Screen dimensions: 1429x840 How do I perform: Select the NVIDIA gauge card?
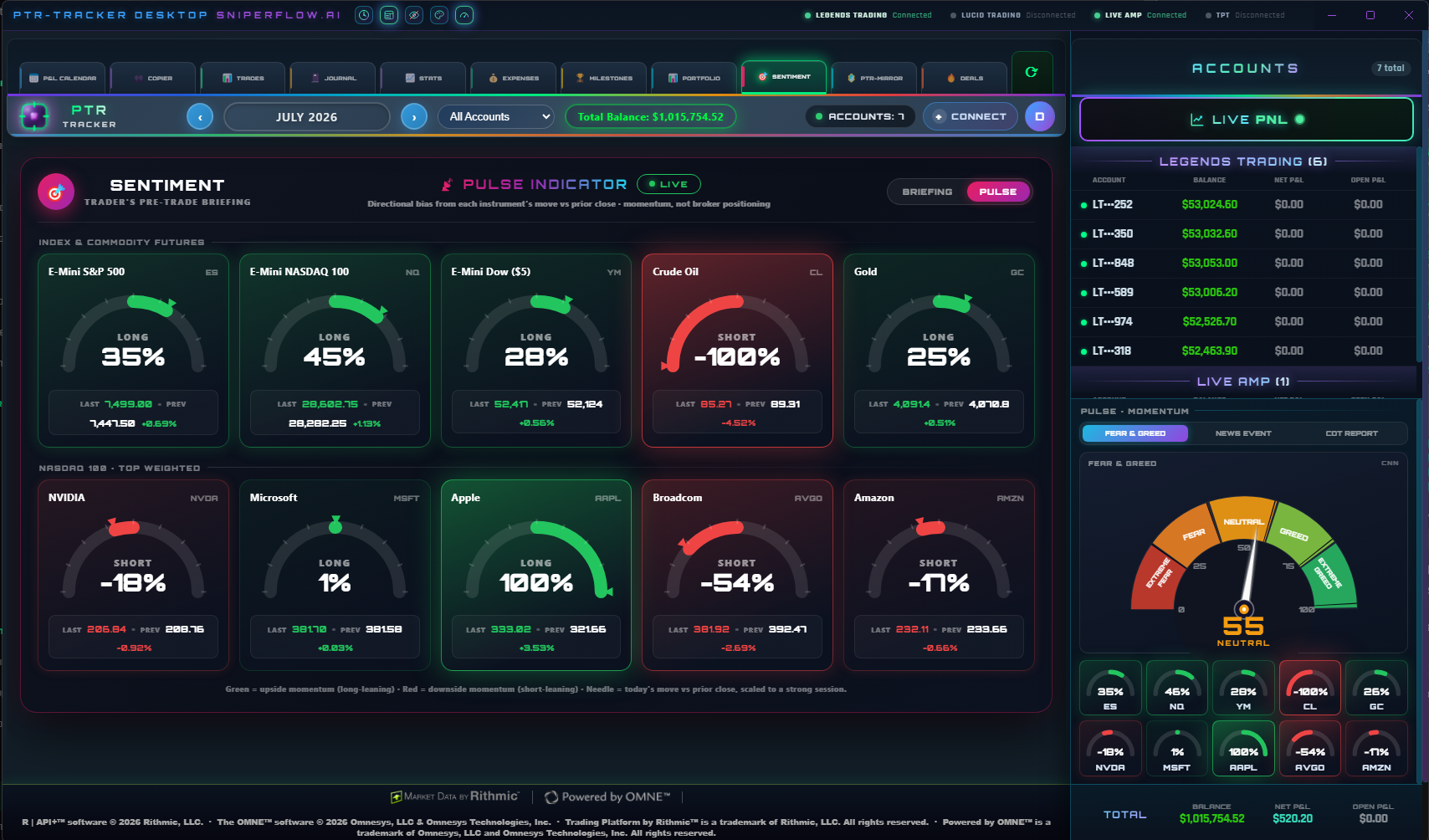tap(133, 576)
